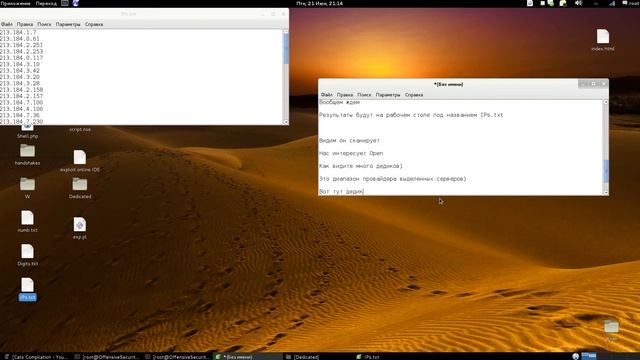
Task: Switch to Dedicated folder taskbar button
Action: [318, 357]
